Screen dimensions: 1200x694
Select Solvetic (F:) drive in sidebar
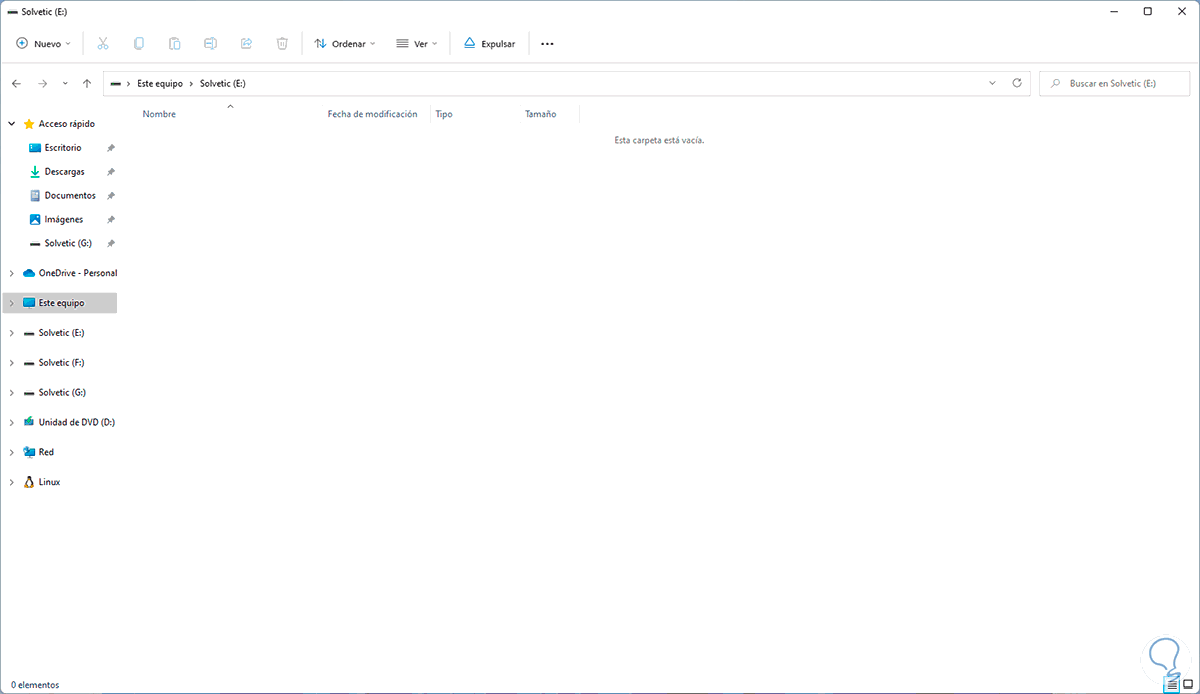62,363
